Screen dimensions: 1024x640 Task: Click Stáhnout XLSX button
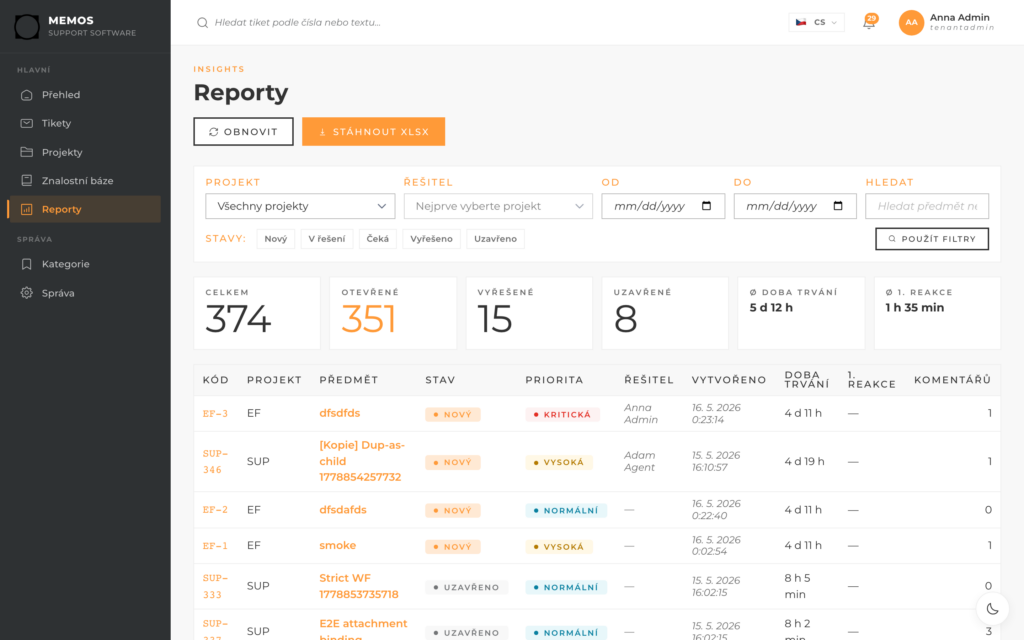coord(374,132)
